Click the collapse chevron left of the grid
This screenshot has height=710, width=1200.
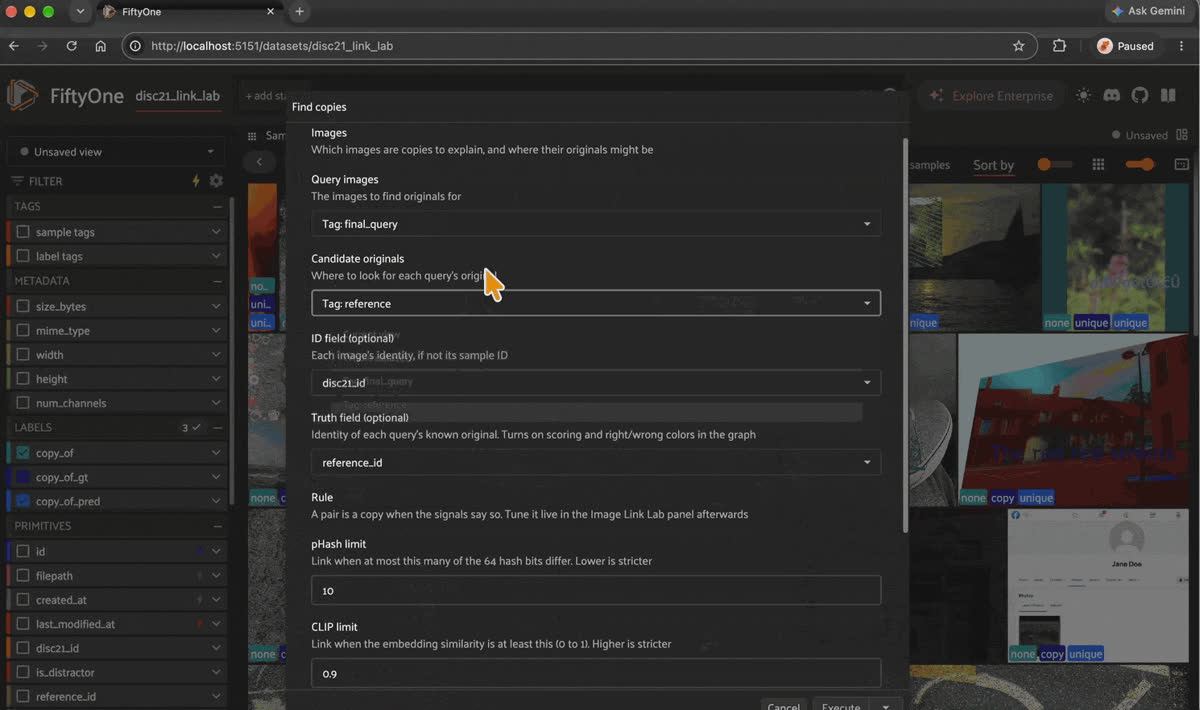[259, 162]
